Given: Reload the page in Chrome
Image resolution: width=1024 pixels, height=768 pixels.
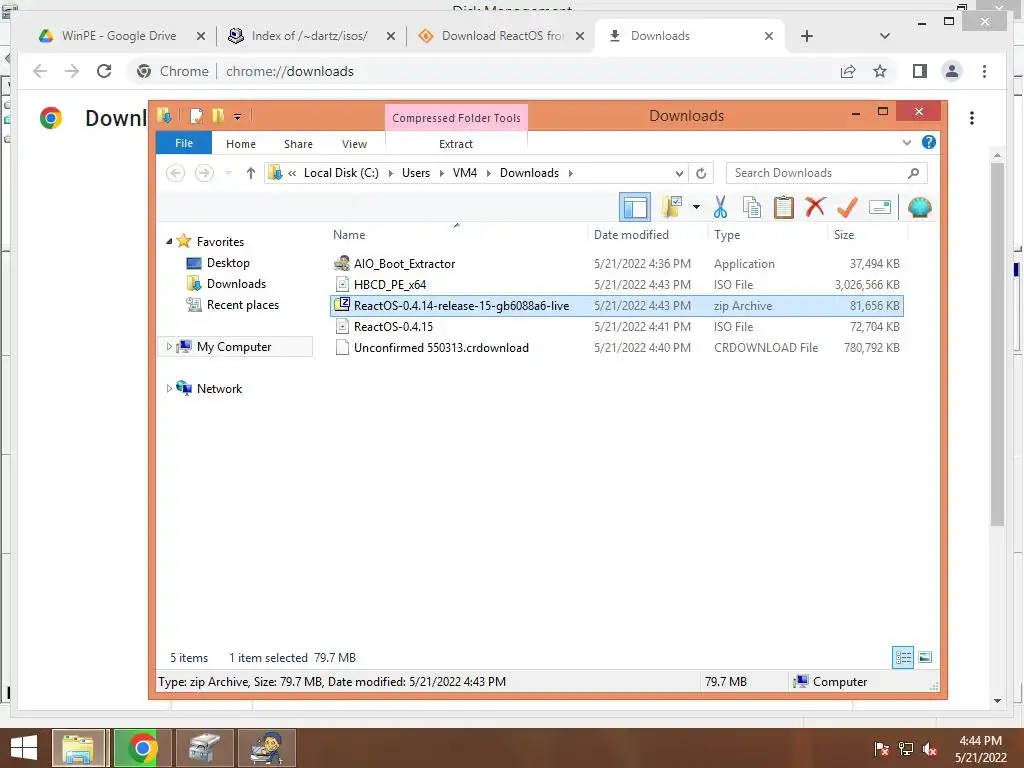Looking at the screenshot, I should click(x=104, y=71).
